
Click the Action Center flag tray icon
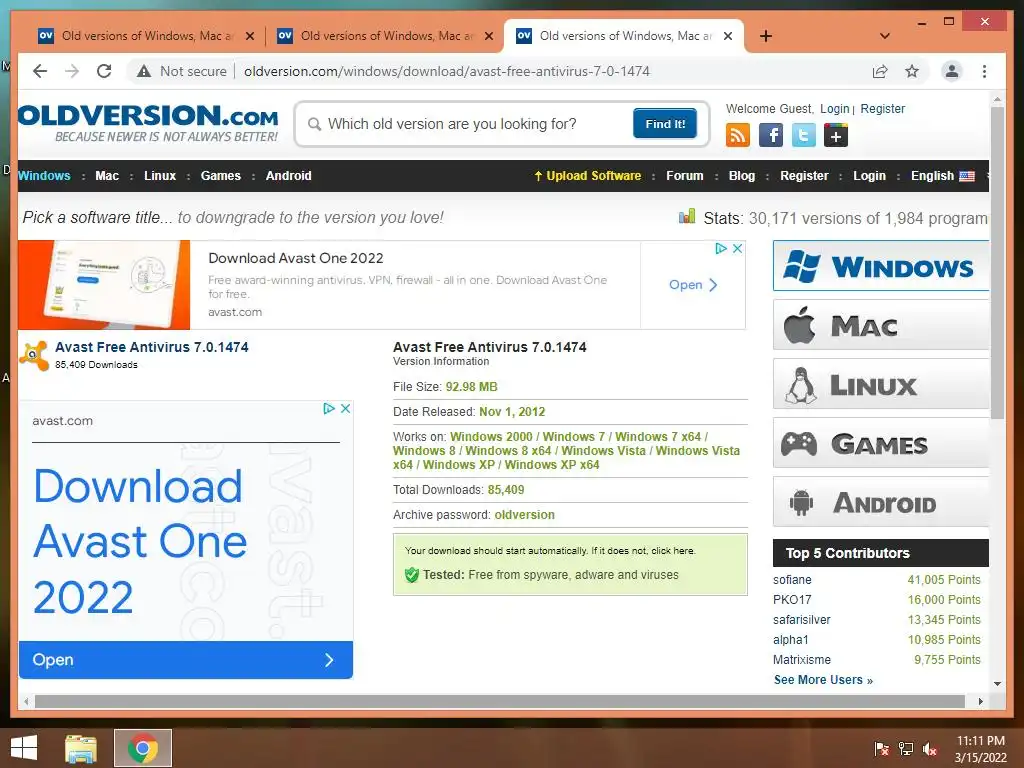click(x=882, y=749)
